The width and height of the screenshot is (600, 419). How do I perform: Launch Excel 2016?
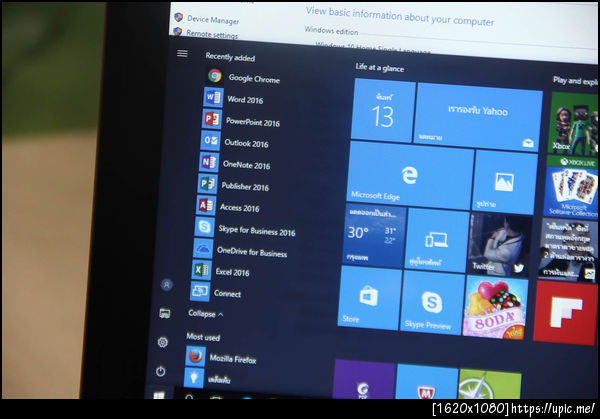coord(221,271)
